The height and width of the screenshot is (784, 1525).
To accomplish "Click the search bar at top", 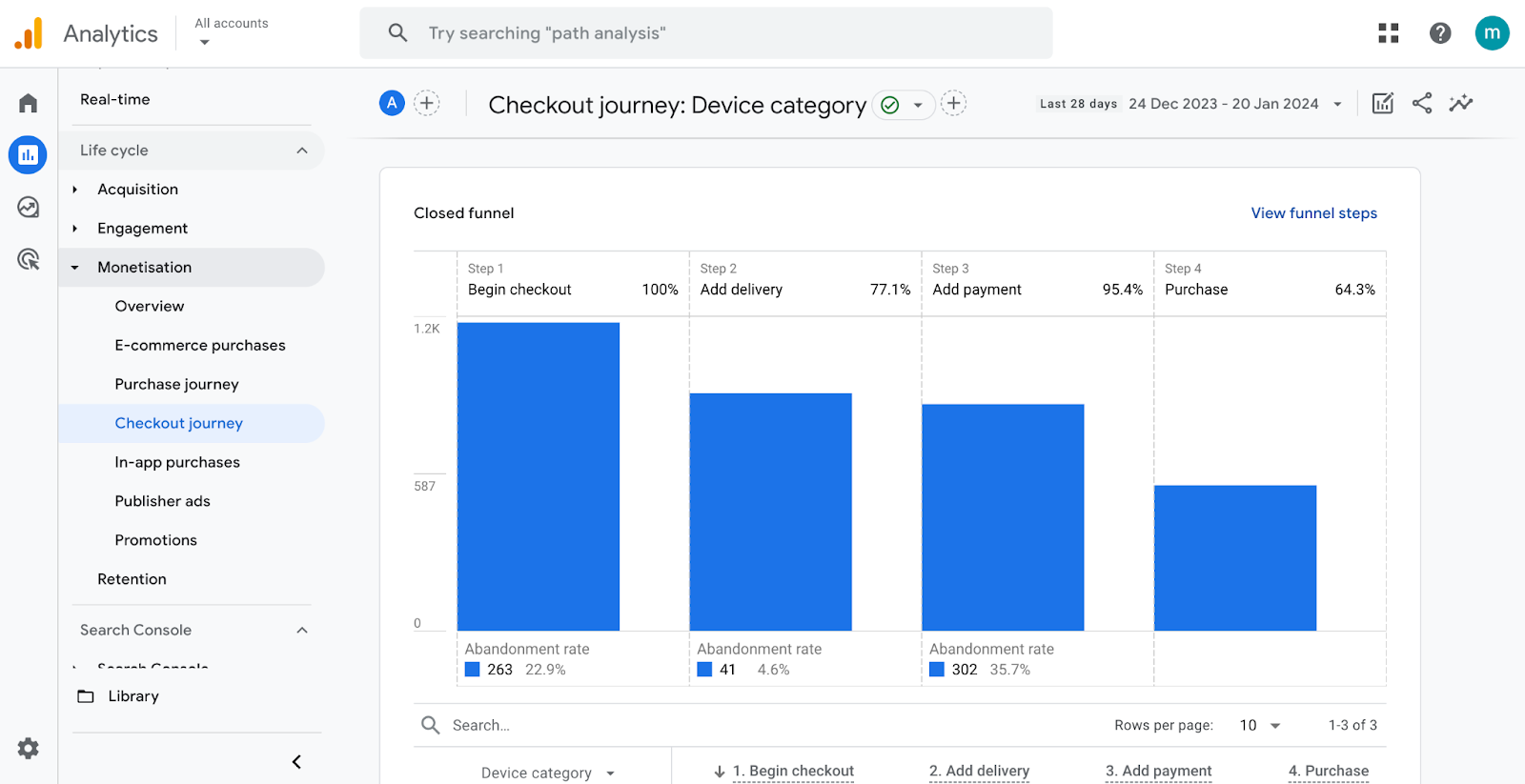I will pos(705,33).
